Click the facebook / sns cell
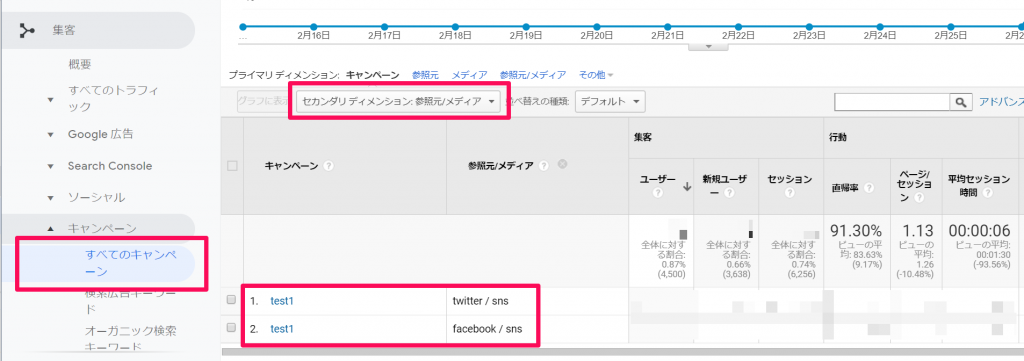1024x361 pixels. coord(487,329)
